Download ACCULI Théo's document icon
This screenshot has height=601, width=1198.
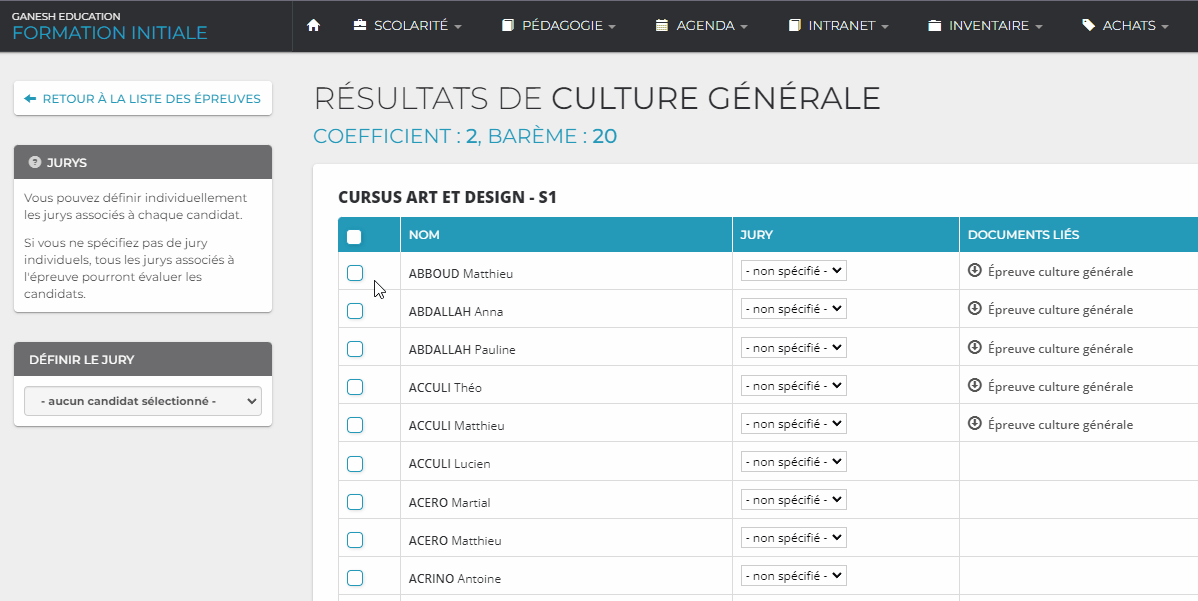[974, 386]
